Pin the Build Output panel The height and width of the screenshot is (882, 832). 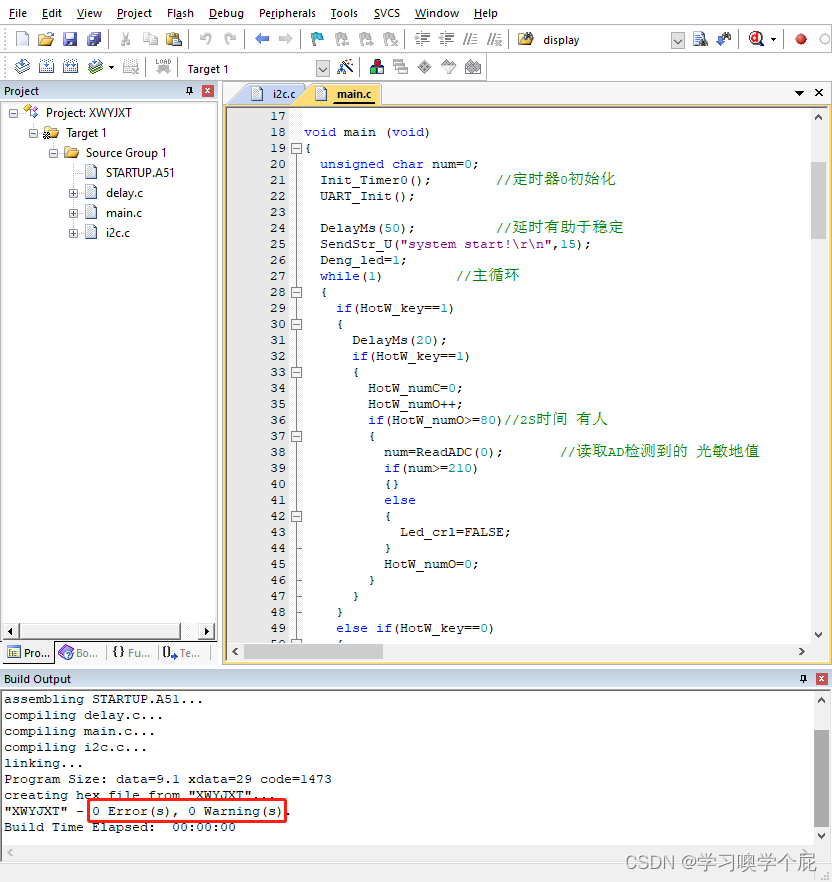(x=803, y=679)
